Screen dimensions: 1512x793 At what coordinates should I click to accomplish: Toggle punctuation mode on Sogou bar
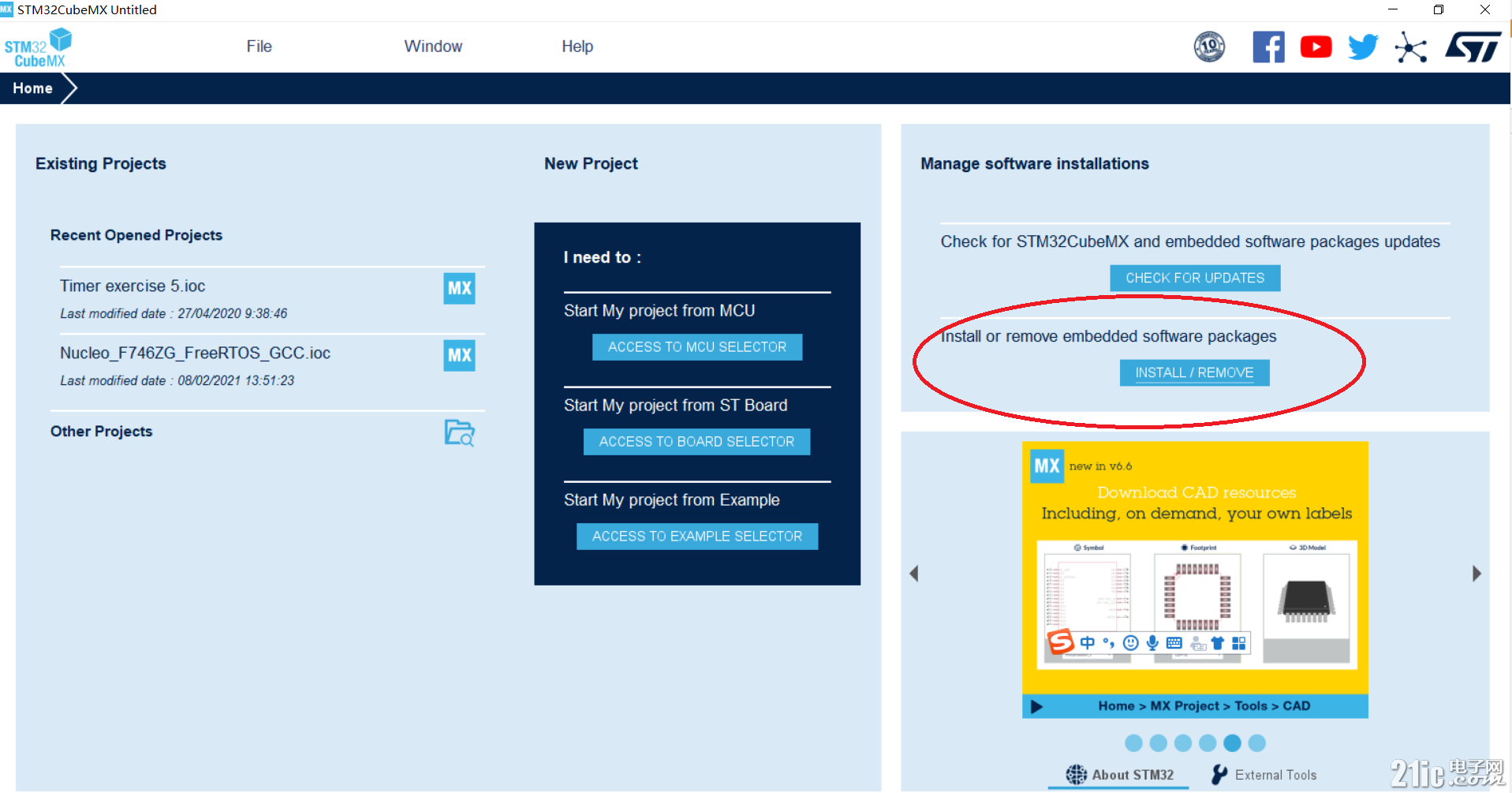pos(1109,643)
